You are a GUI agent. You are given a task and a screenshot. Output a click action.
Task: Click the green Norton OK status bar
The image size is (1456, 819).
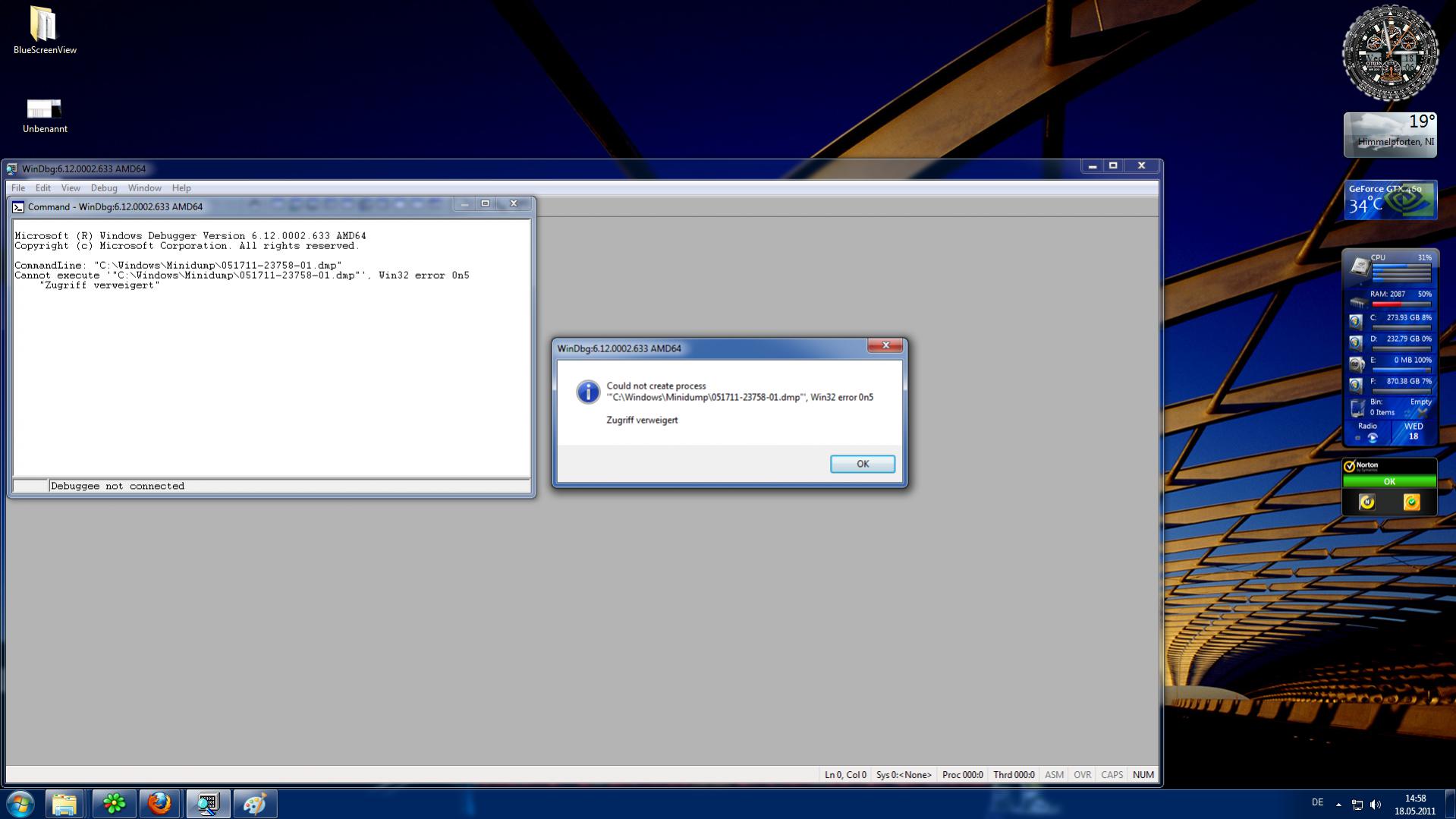[1389, 482]
